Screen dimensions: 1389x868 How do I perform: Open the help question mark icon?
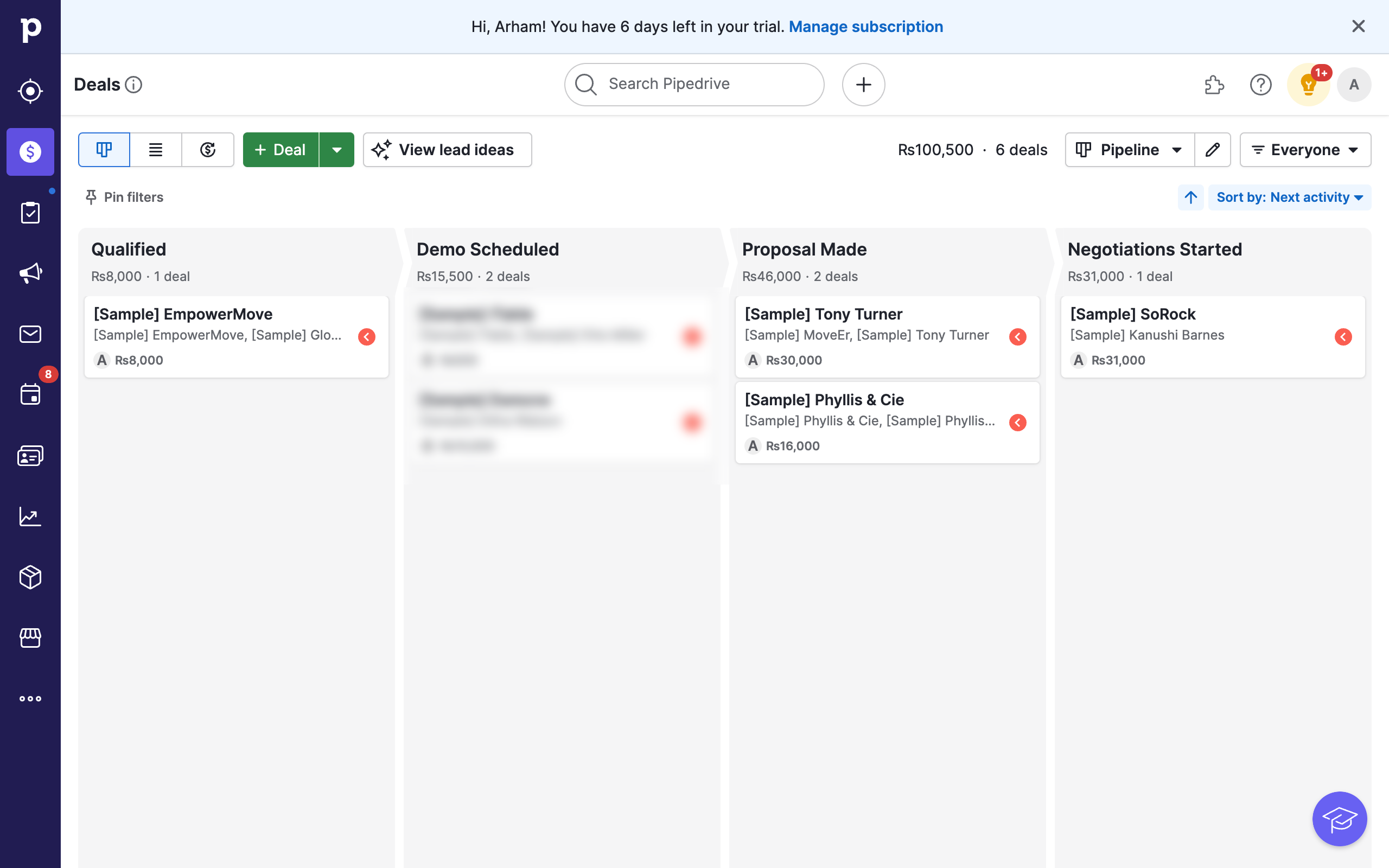coord(1261,85)
